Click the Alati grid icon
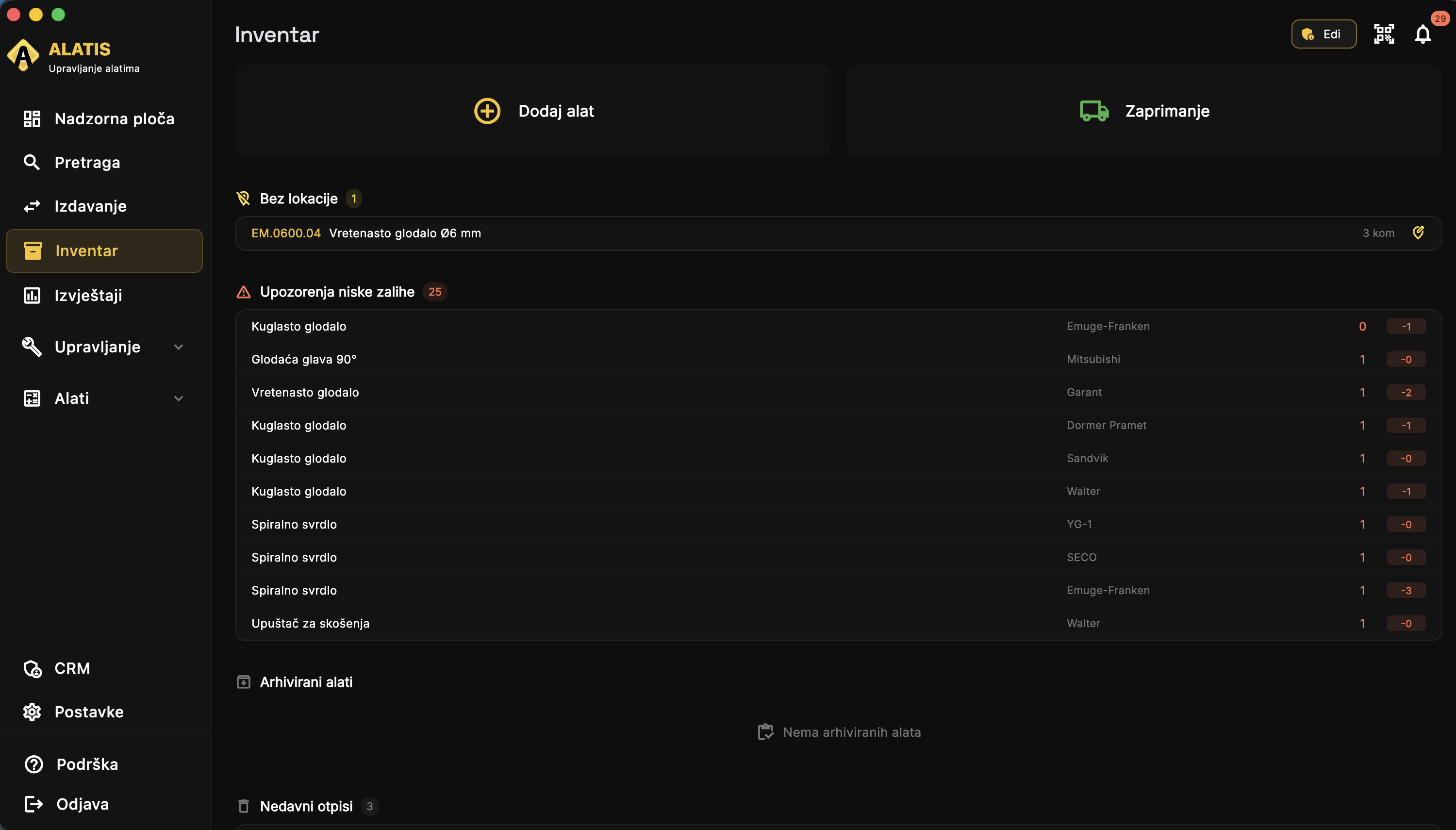Screen dimensions: 1456x830 [x=32, y=398]
